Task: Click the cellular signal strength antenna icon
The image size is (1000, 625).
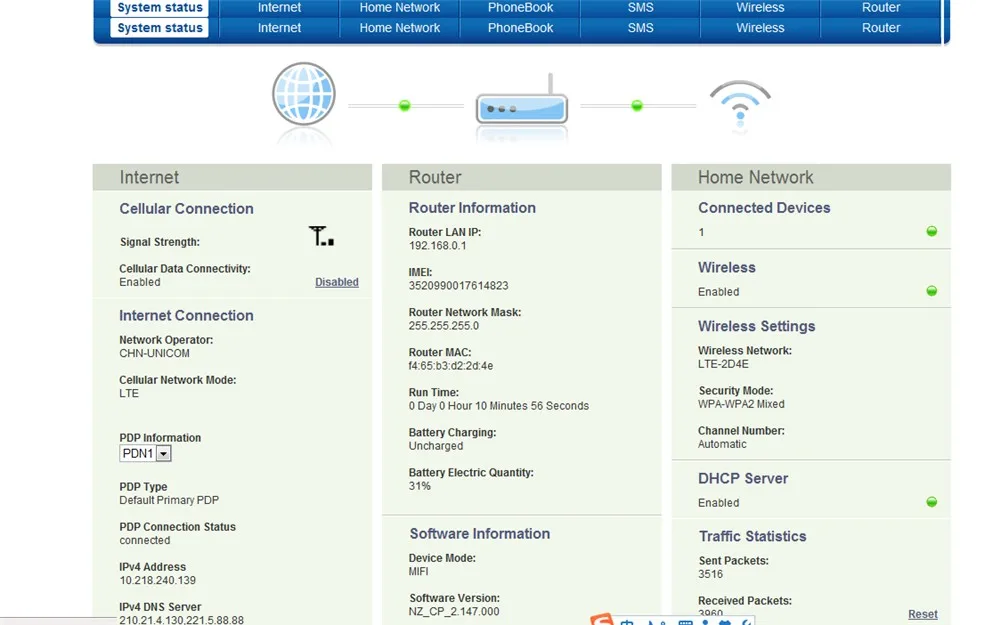Action: tap(321, 236)
